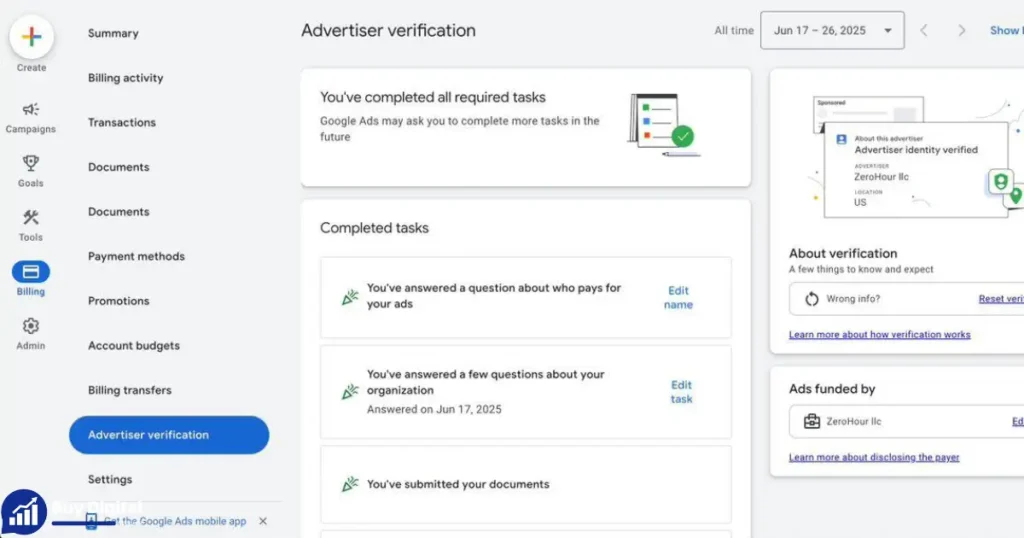Click celebration icon on who pays task
1024x538 pixels.
[x=350, y=297]
